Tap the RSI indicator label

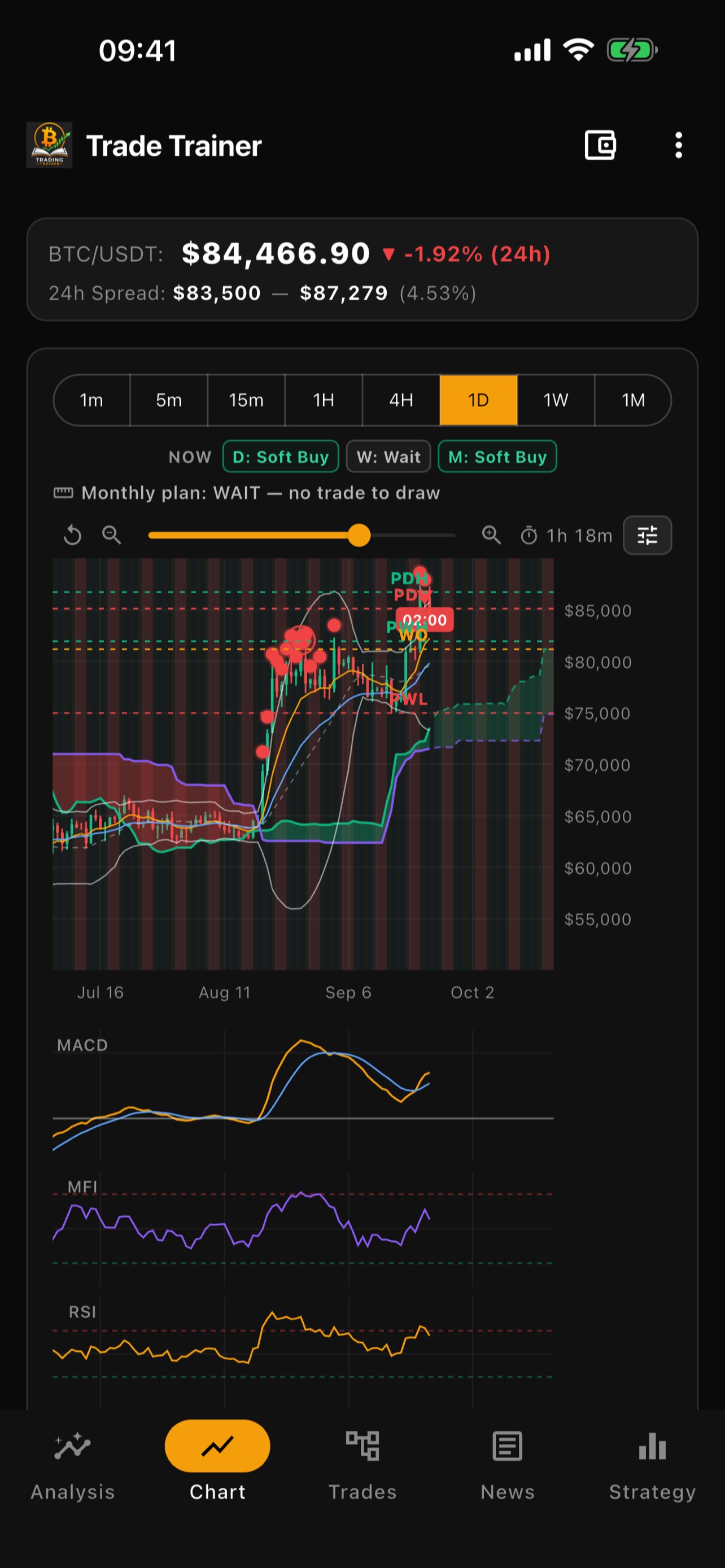(82, 1312)
